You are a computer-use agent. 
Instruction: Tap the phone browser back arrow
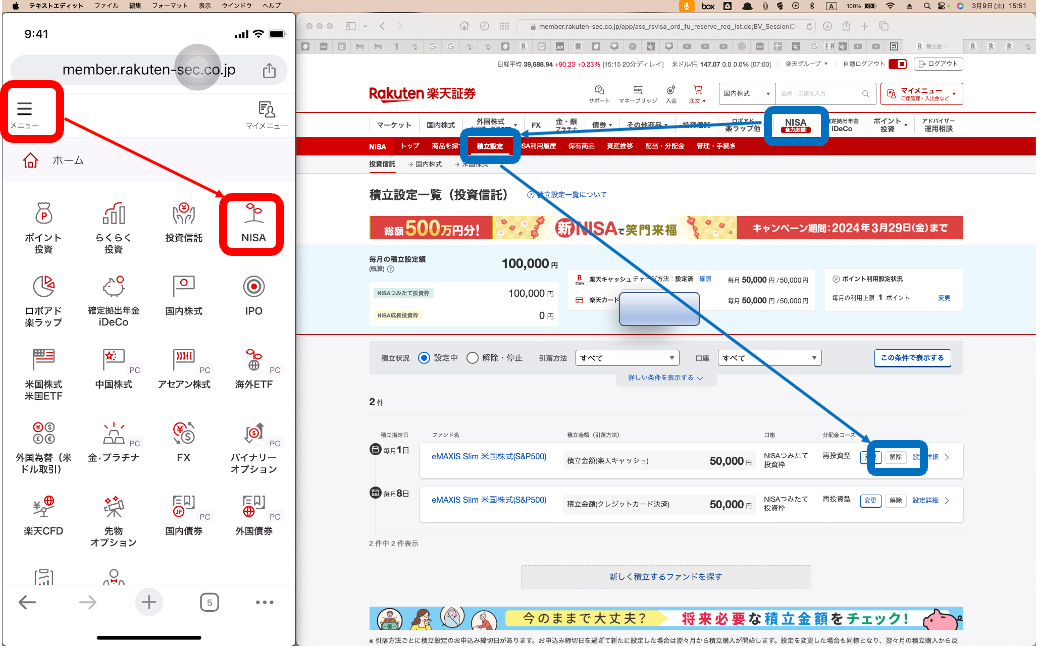tap(27, 602)
